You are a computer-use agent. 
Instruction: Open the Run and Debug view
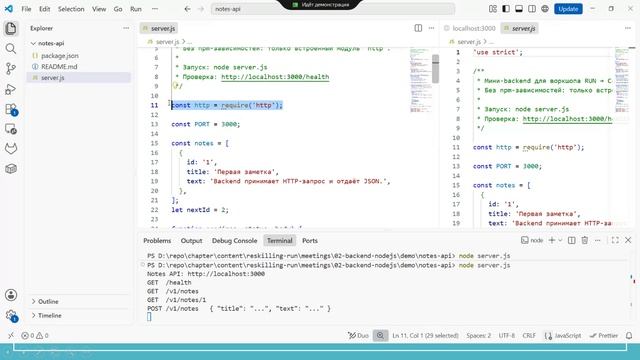tap(11, 89)
